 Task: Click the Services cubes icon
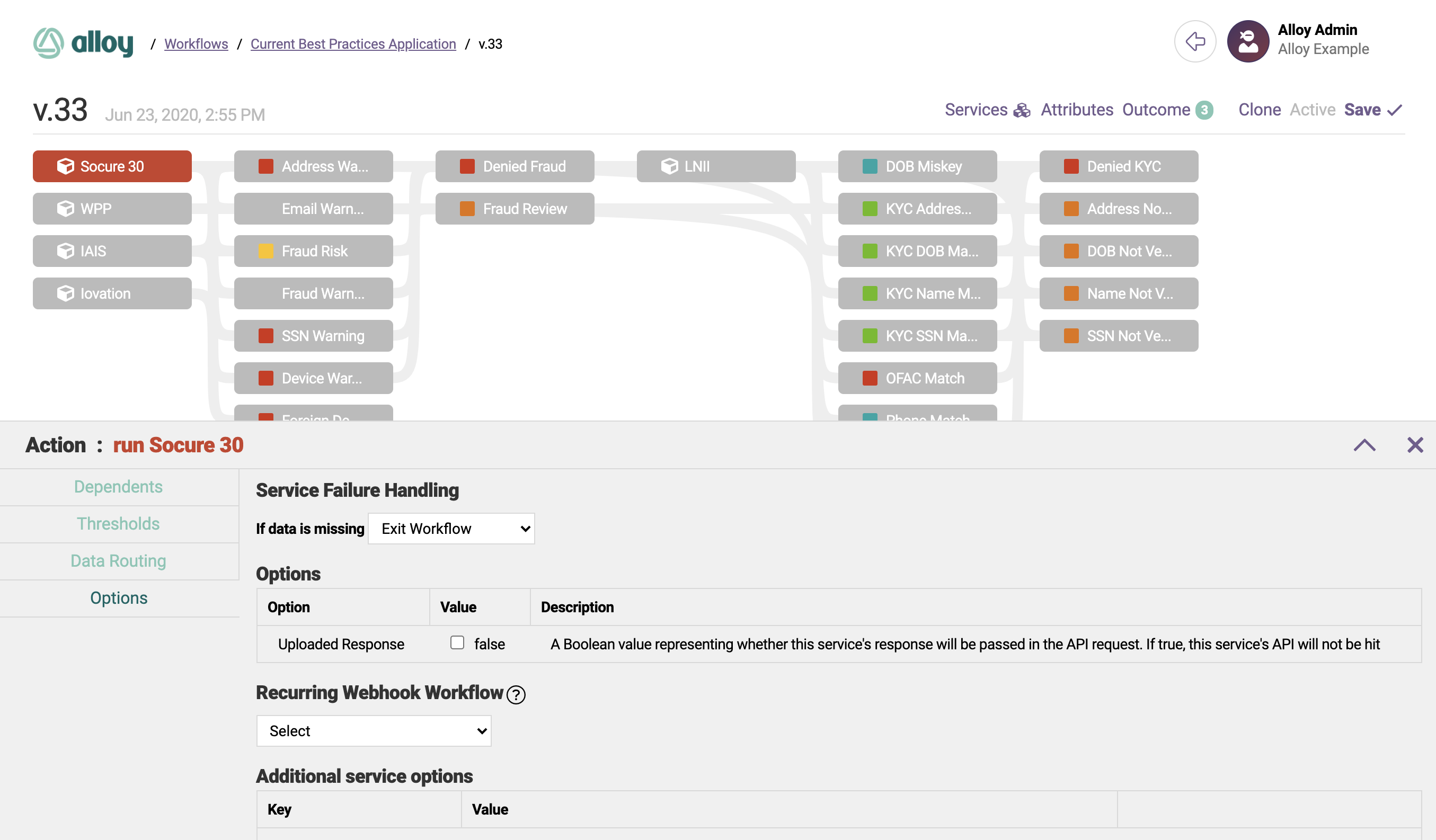click(x=1022, y=110)
